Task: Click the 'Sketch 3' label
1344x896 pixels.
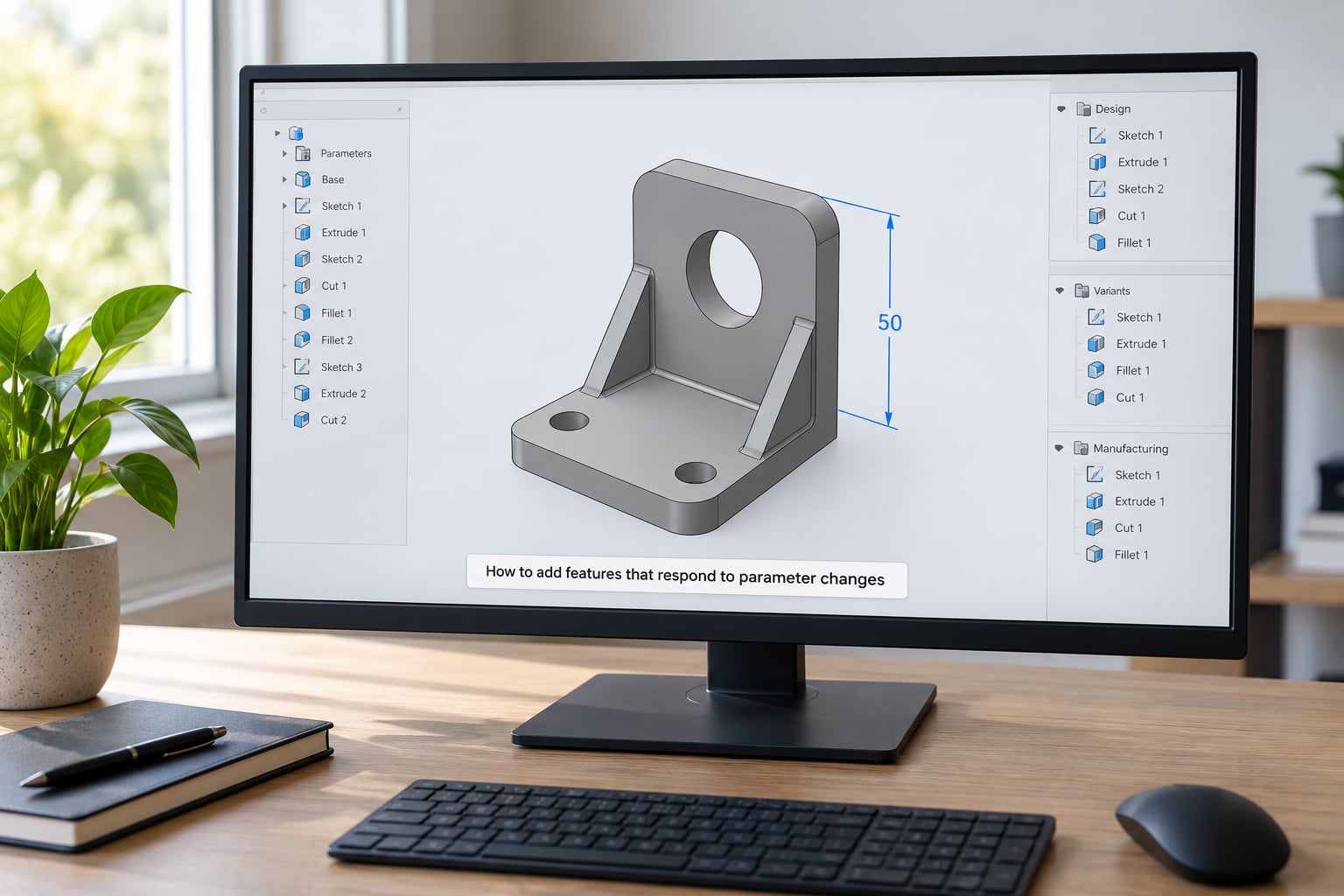Action: [x=341, y=367]
